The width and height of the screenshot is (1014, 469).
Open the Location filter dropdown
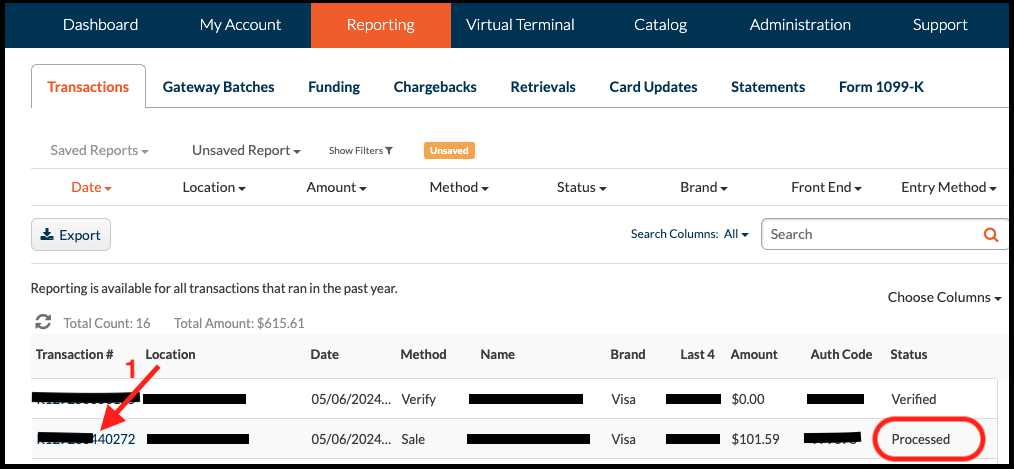pyautogui.click(x=214, y=187)
